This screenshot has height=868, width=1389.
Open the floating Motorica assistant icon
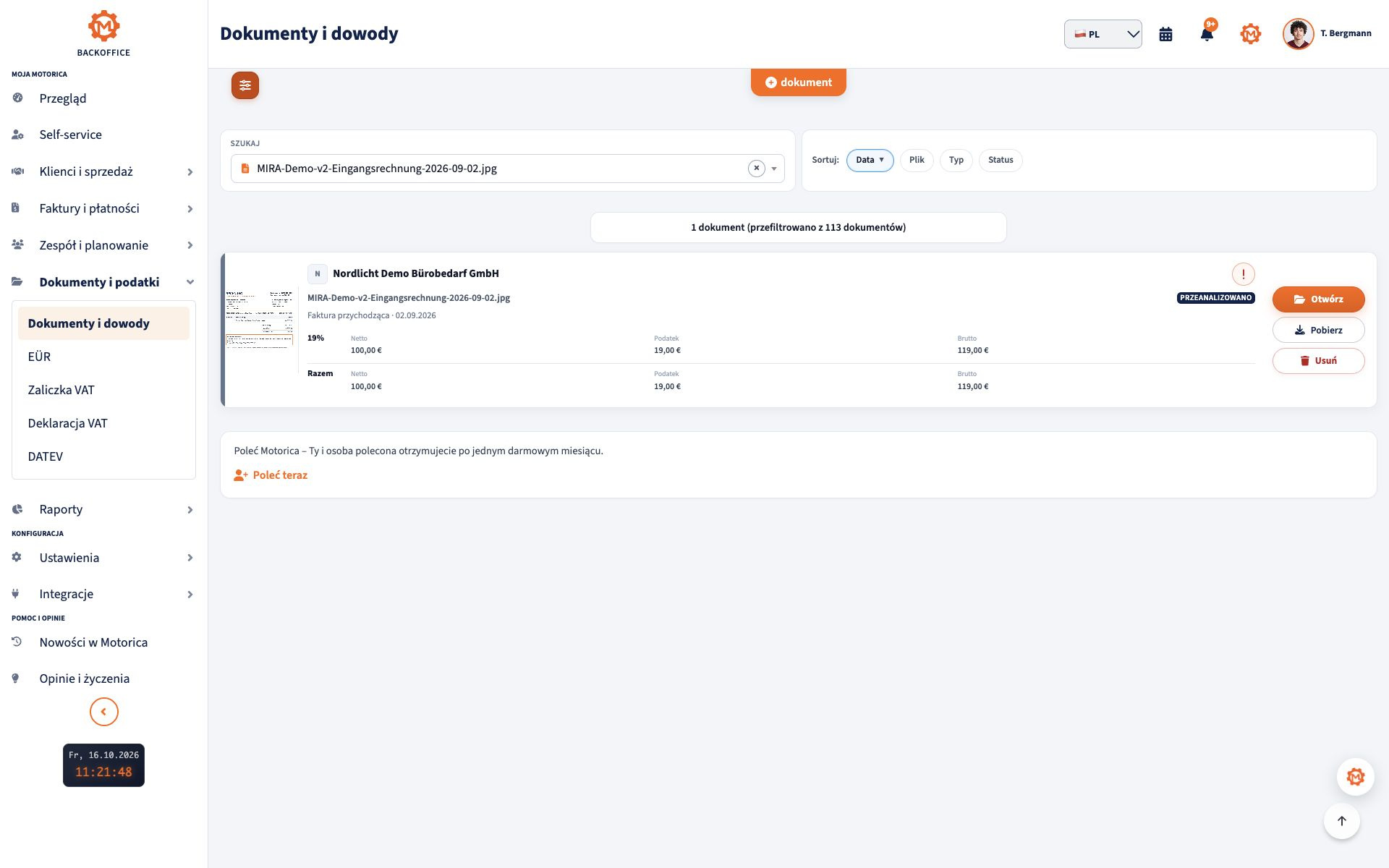pyautogui.click(x=1356, y=777)
